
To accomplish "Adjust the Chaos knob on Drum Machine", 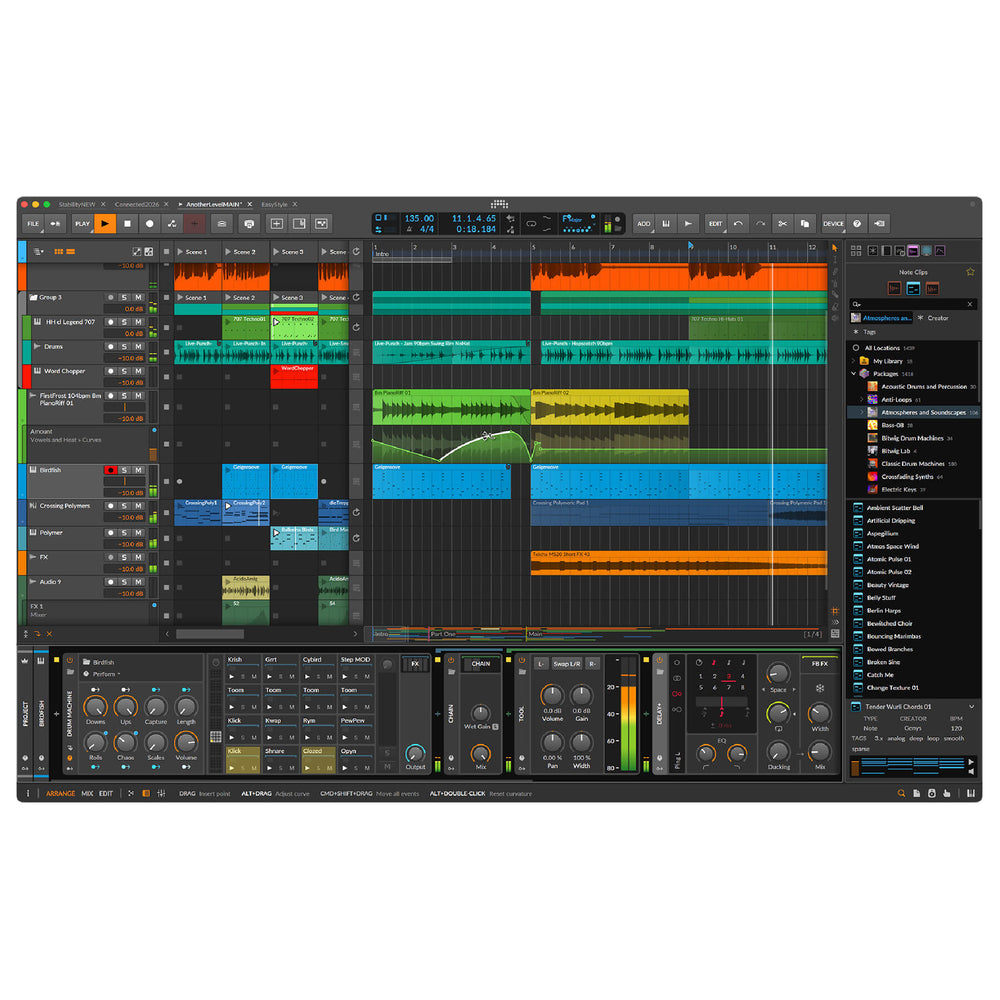I will pyautogui.click(x=125, y=742).
